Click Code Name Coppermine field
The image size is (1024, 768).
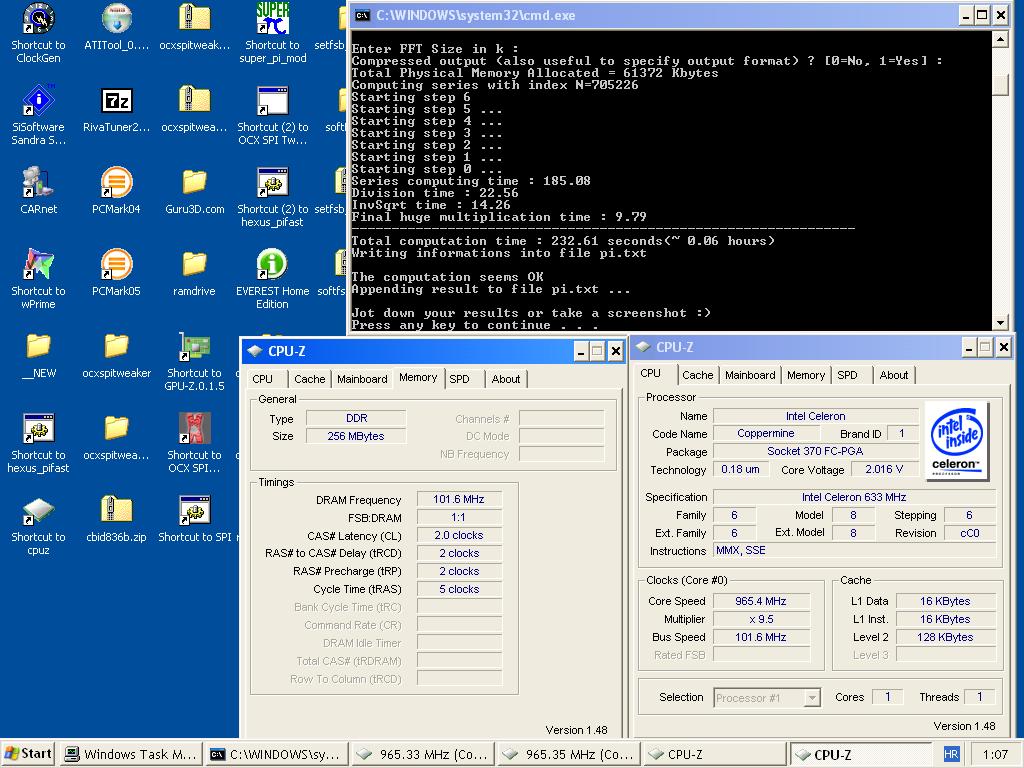[766, 434]
